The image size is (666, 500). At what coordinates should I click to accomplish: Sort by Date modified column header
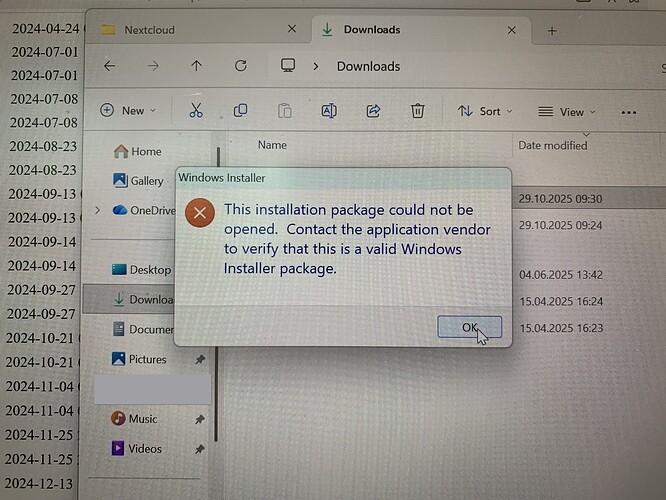click(x=553, y=145)
